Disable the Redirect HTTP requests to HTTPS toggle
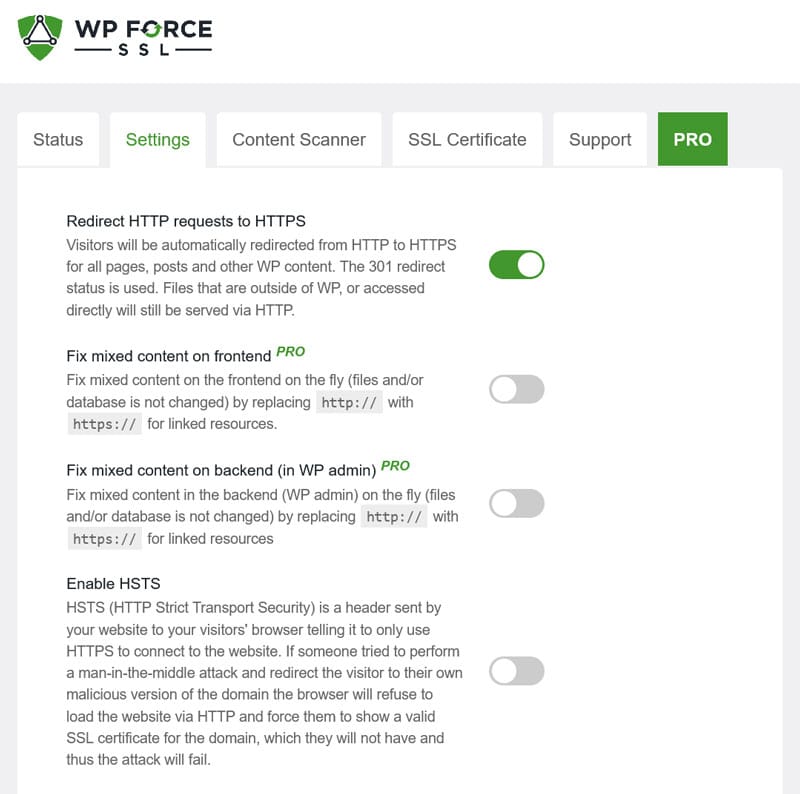This screenshot has height=794, width=800. [515, 264]
